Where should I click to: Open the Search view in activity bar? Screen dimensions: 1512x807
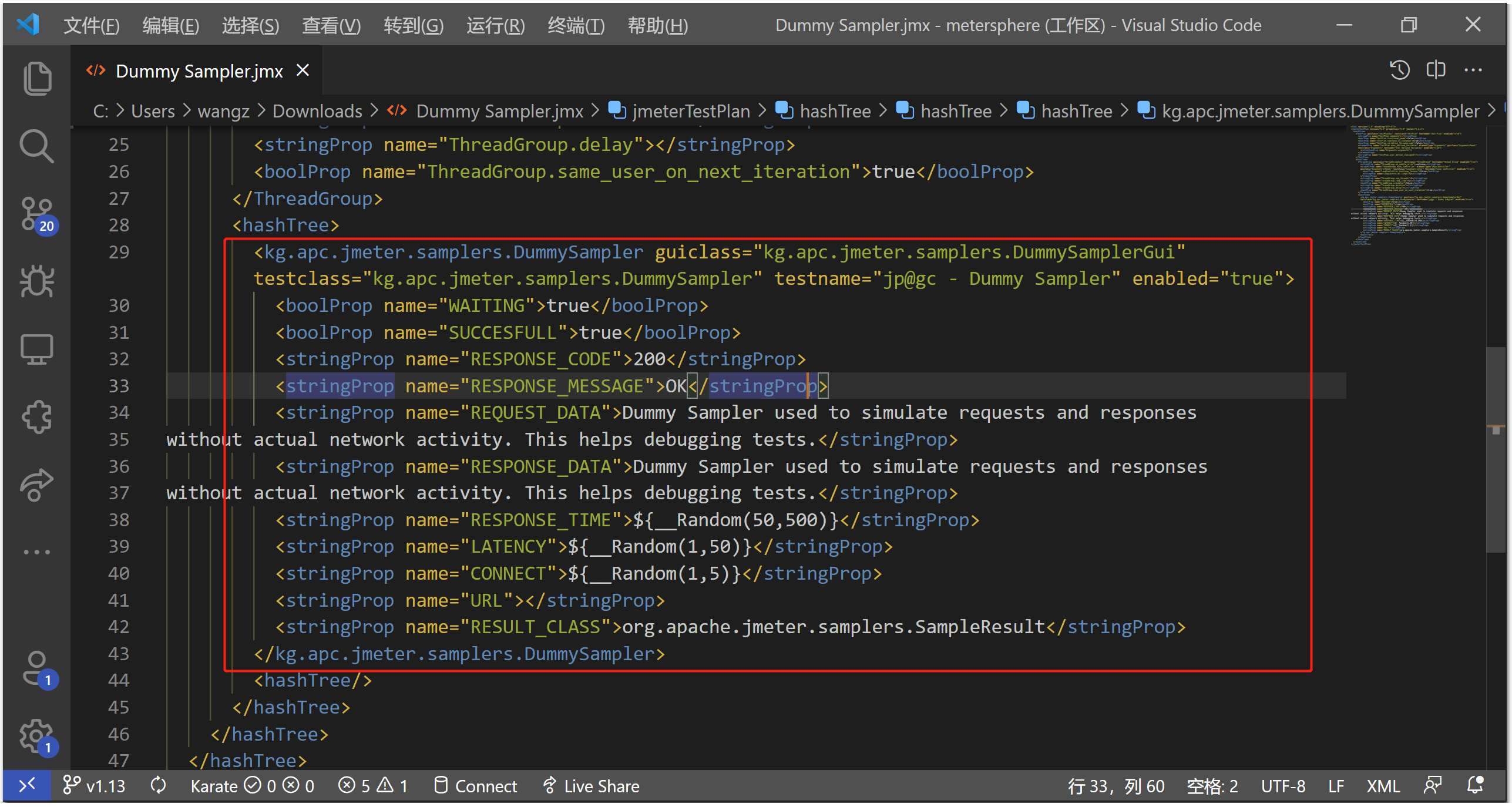(37, 146)
